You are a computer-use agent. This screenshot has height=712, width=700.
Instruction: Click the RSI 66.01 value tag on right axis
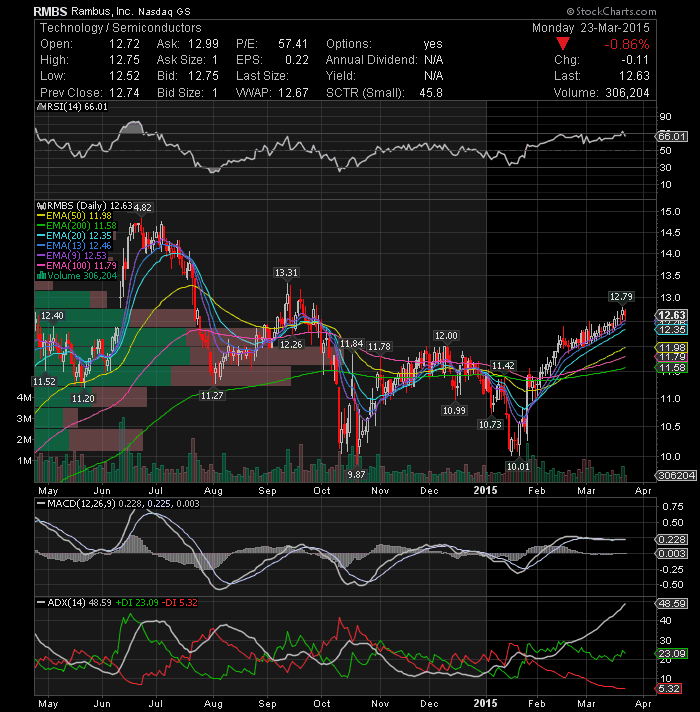point(672,137)
